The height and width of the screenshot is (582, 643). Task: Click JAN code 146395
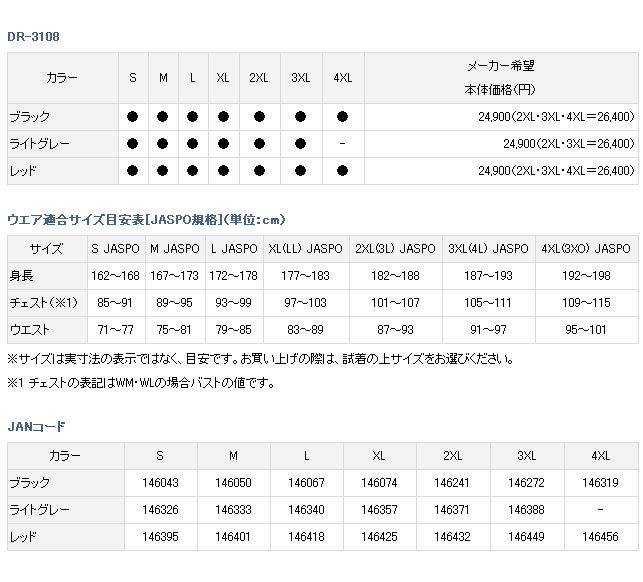pos(160,537)
